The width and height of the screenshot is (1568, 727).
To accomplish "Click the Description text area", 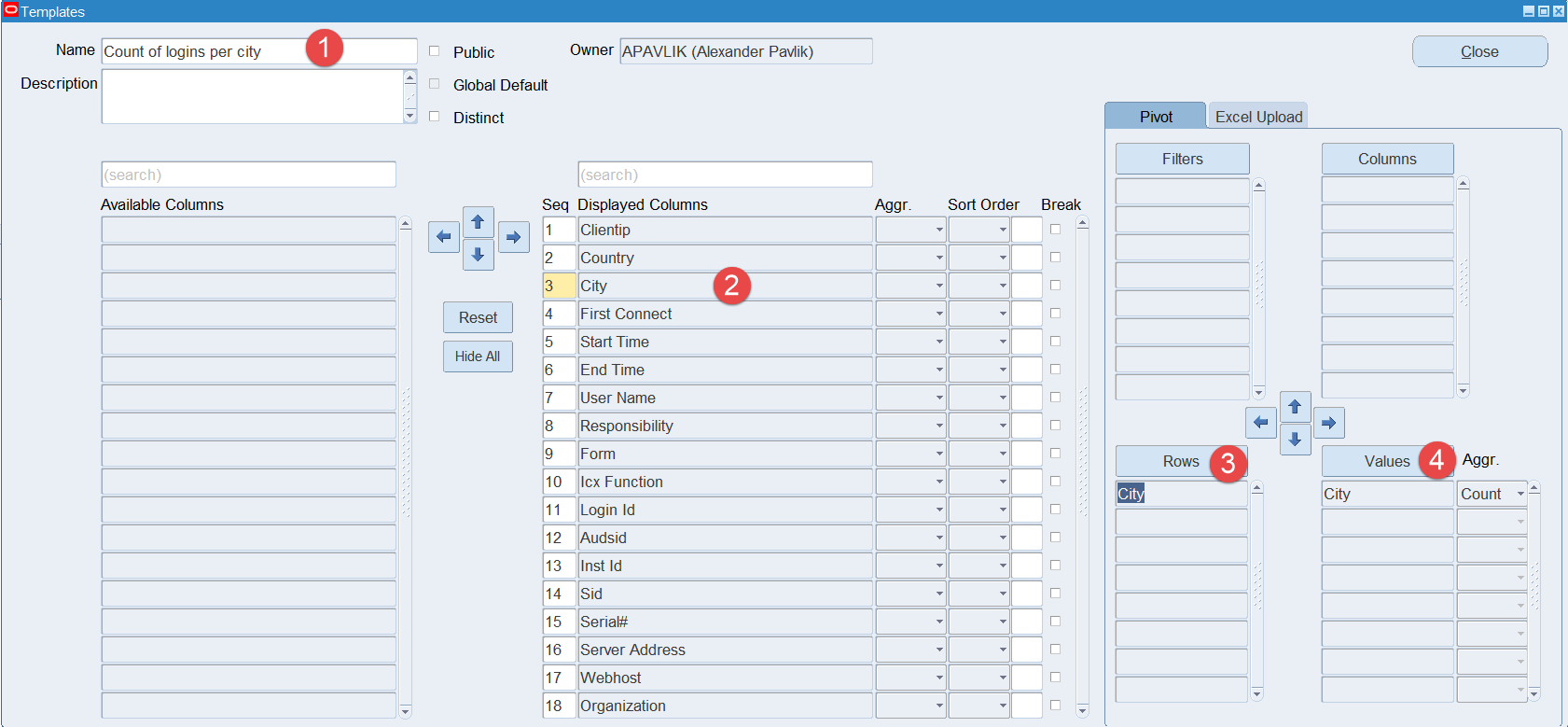I will click(x=252, y=96).
